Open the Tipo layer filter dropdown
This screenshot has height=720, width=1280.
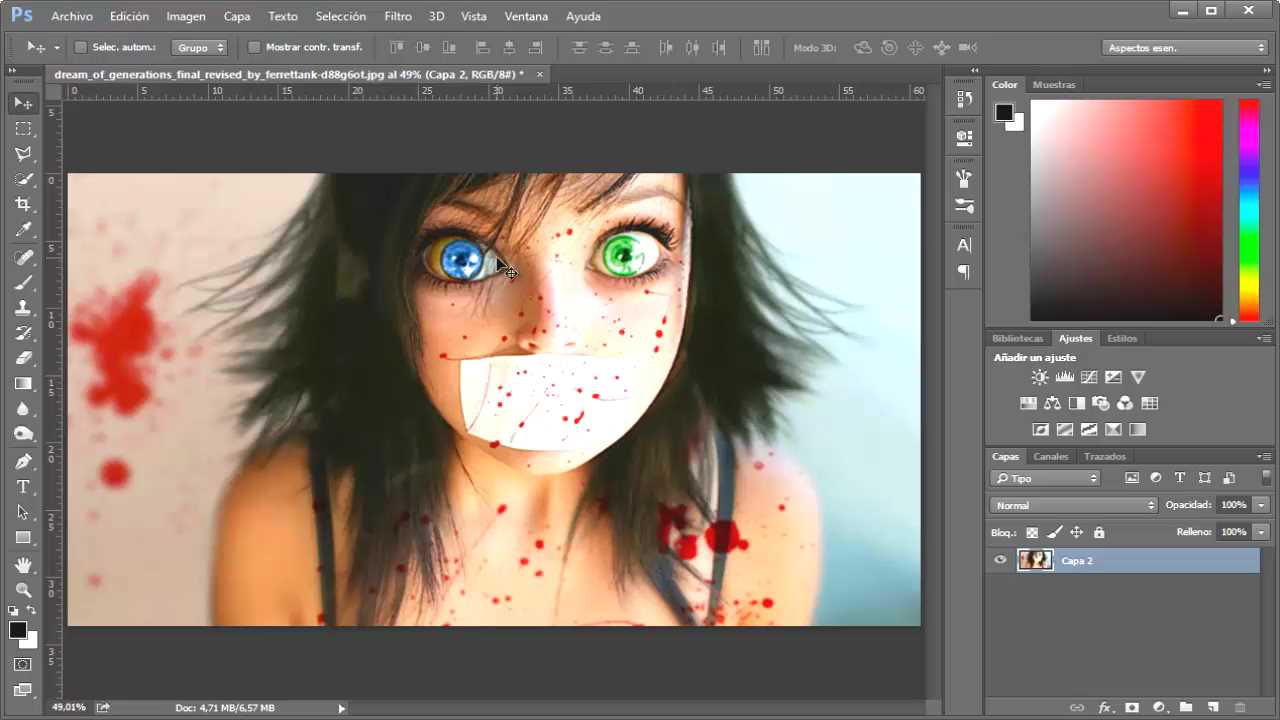[x=1045, y=478]
